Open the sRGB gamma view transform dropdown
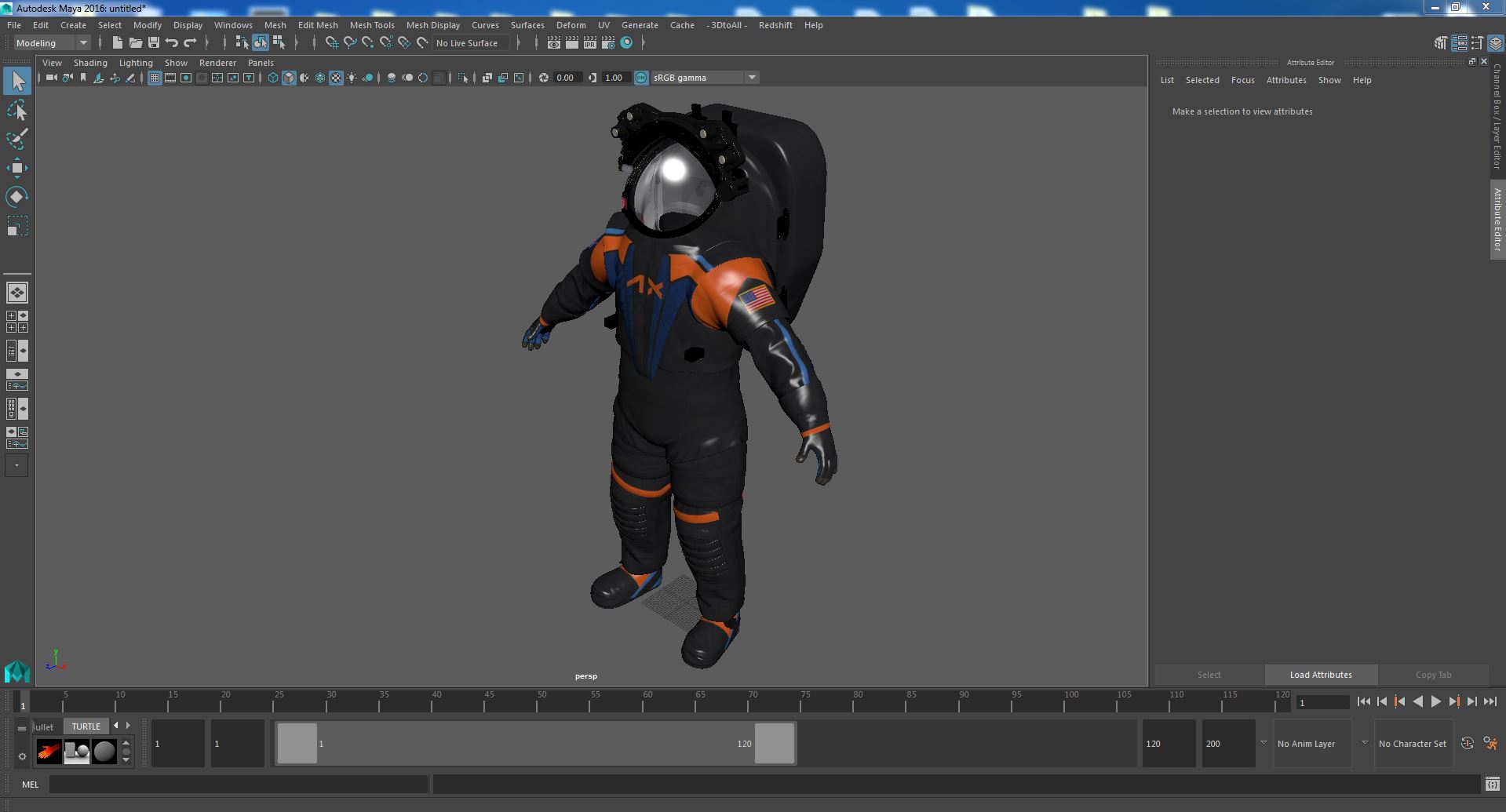 [x=704, y=78]
